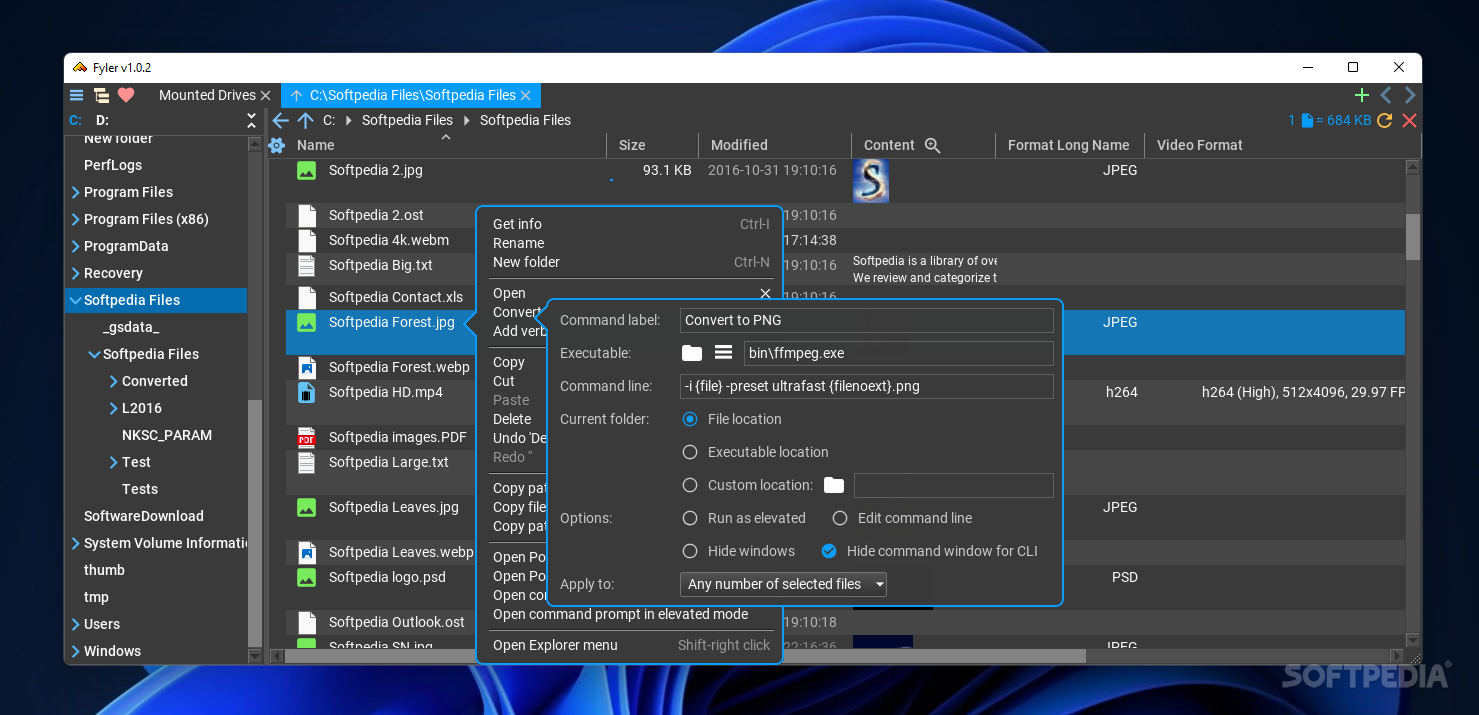
Task: Expand Recovery tree node
Action: pos(75,273)
